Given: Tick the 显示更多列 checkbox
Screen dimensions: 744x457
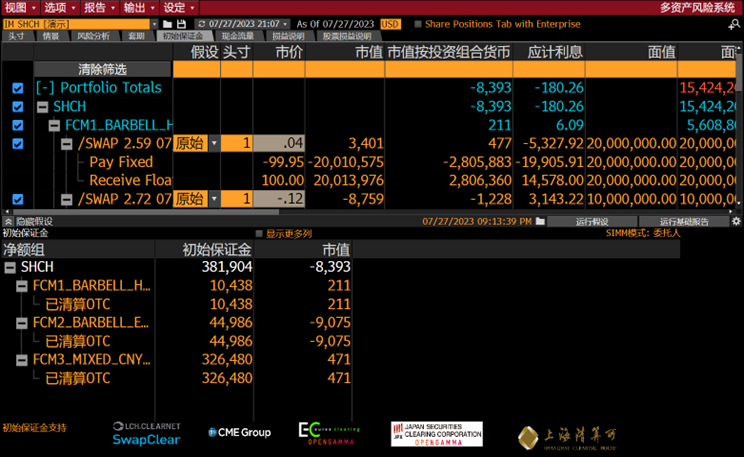Looking at the screenshot, I should [x=259, y=233].
